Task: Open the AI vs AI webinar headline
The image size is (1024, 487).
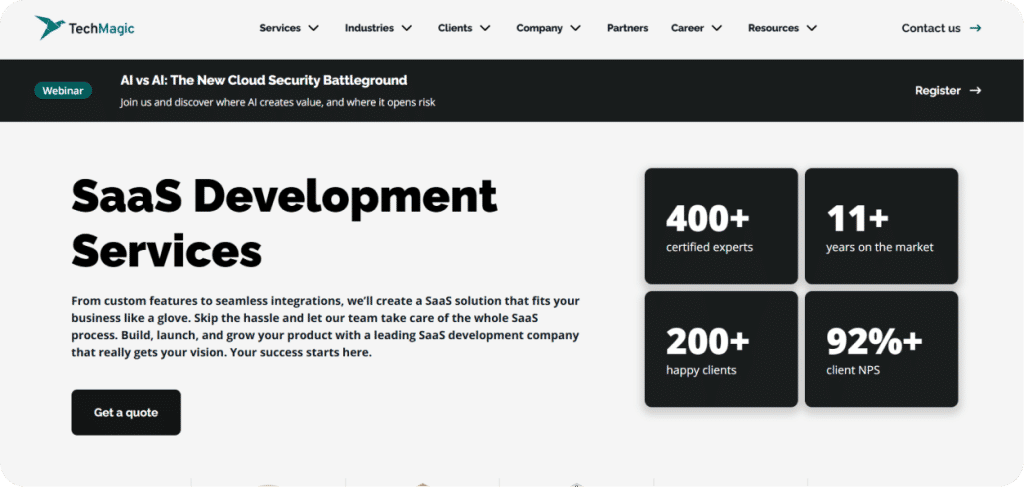Action: (264, 80)
